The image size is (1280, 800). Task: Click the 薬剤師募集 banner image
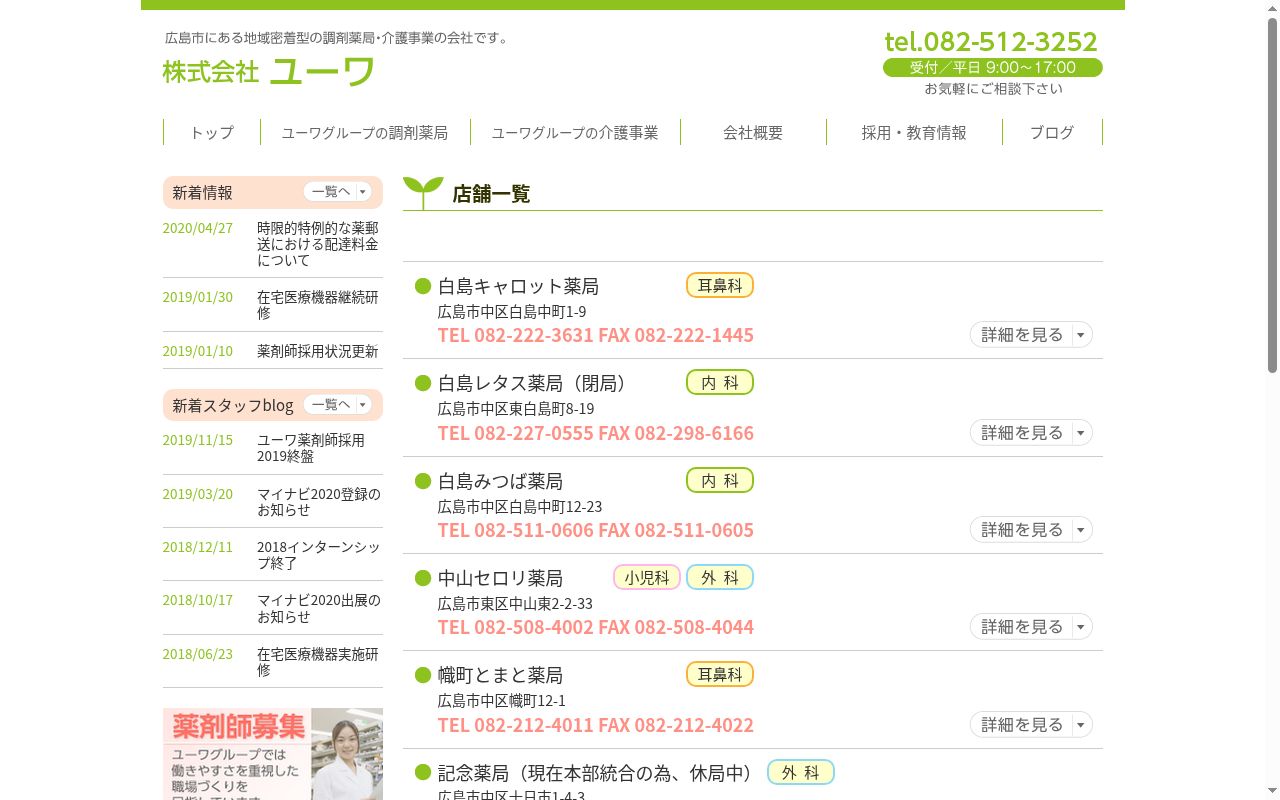(273, 754)
